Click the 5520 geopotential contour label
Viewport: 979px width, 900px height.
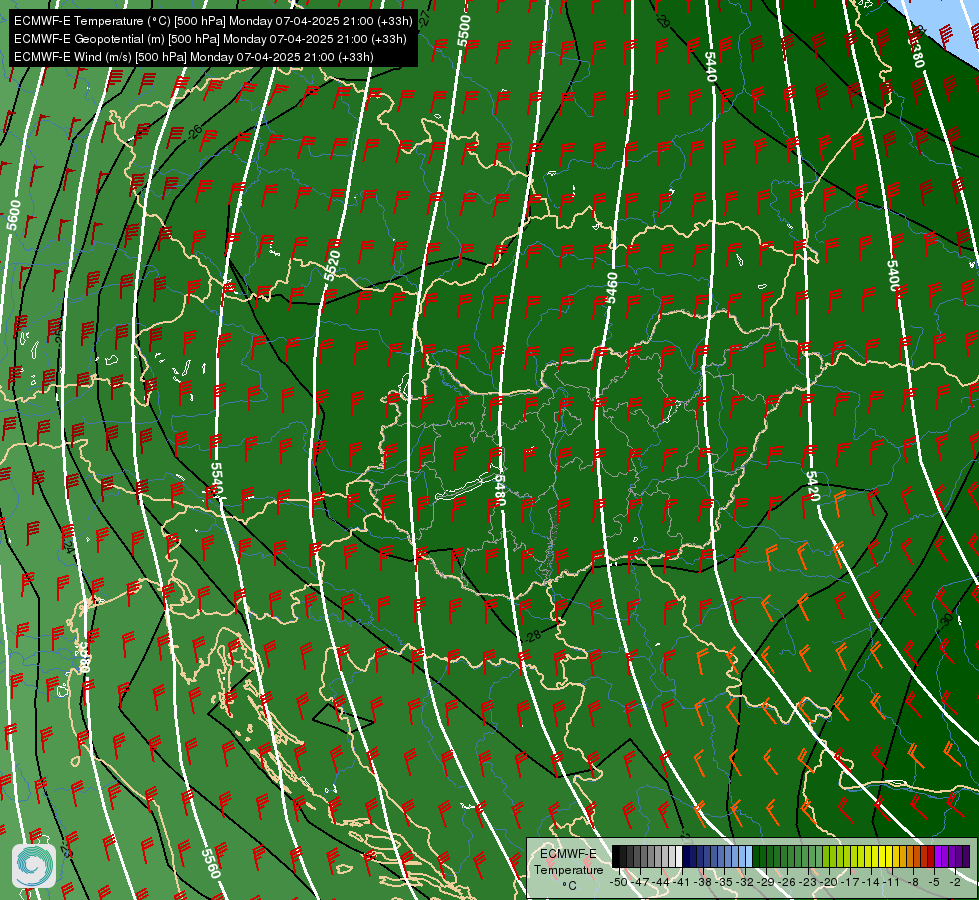[x=332, y=265]
